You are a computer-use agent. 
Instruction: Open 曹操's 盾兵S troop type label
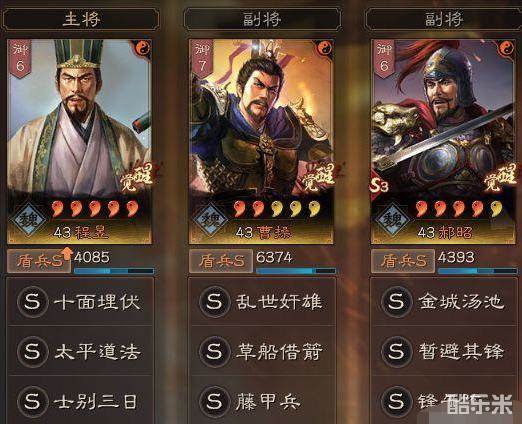click(221, 261)
